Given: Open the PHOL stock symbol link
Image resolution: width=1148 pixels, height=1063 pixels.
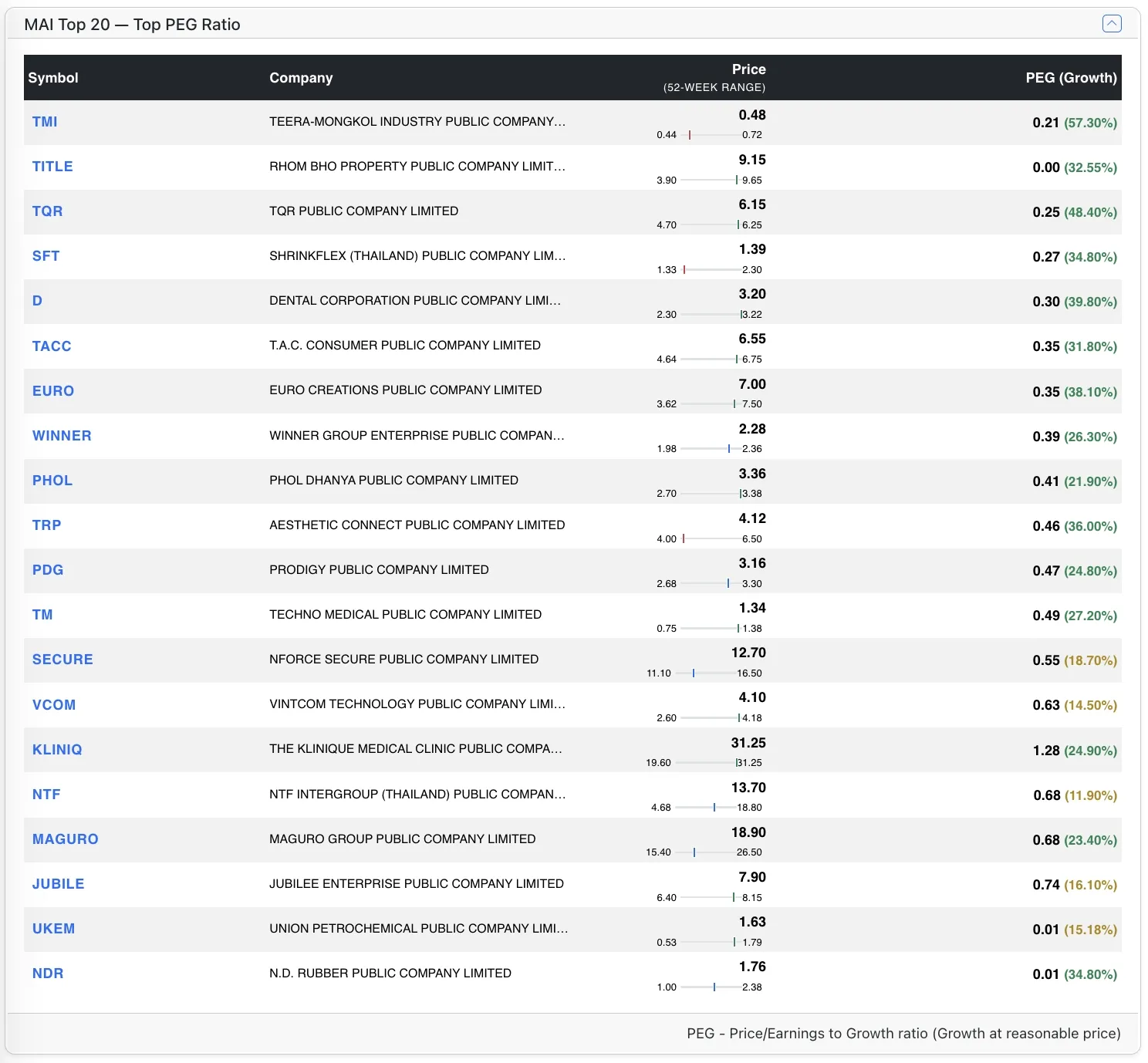Looking at the screenshot, I should (x=52, y=481).
